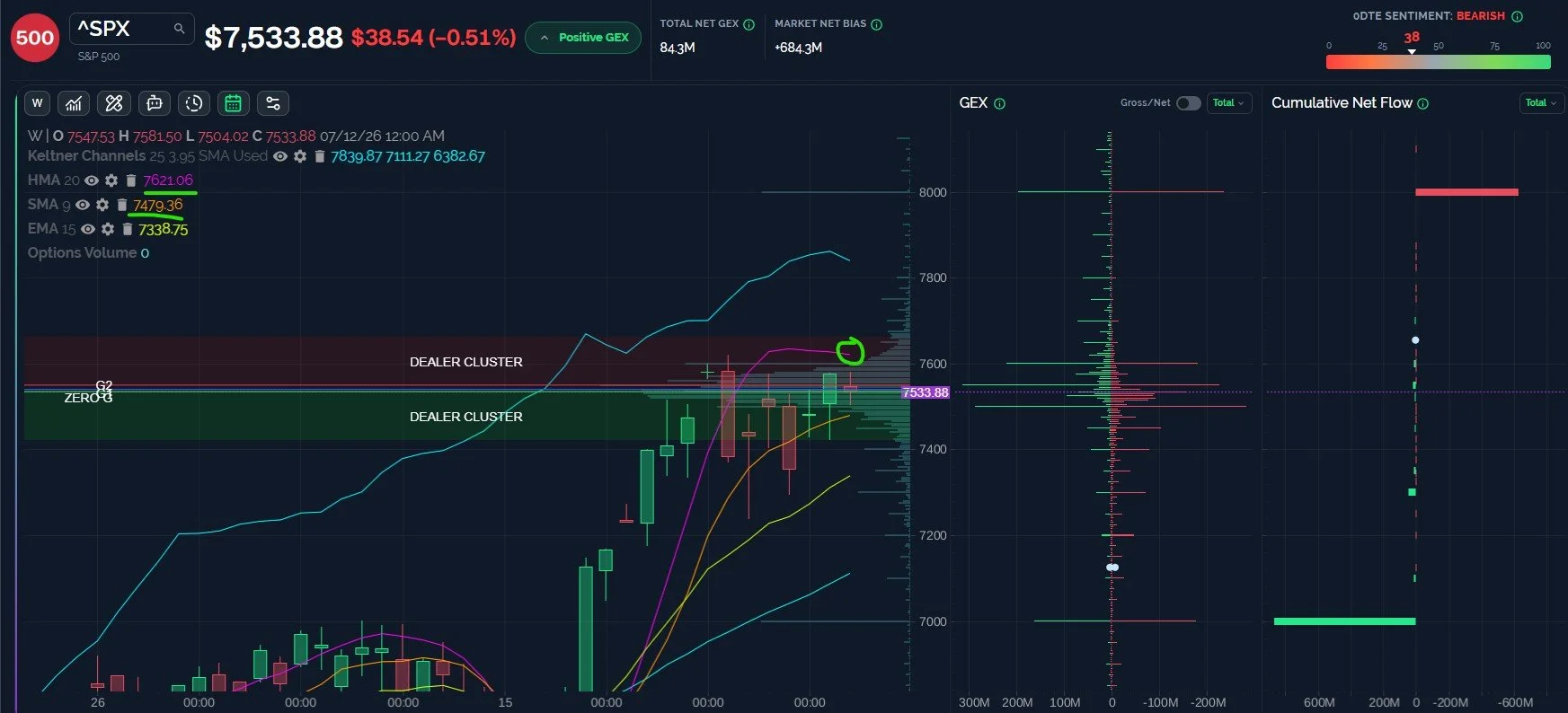Click the lower DEALER CLUSTER zone label
The image size is (1568, 713).
pyautogui.click(x=465, y=417)
